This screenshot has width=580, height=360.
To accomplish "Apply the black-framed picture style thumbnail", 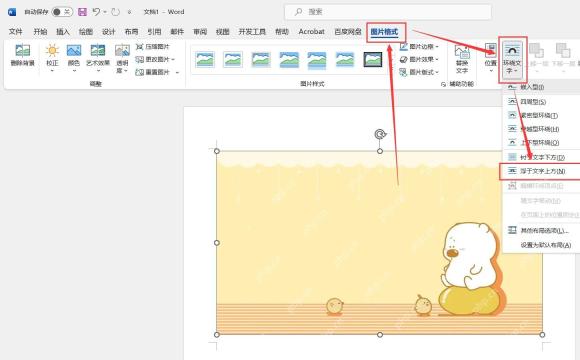I will click(x=373, y=60).
